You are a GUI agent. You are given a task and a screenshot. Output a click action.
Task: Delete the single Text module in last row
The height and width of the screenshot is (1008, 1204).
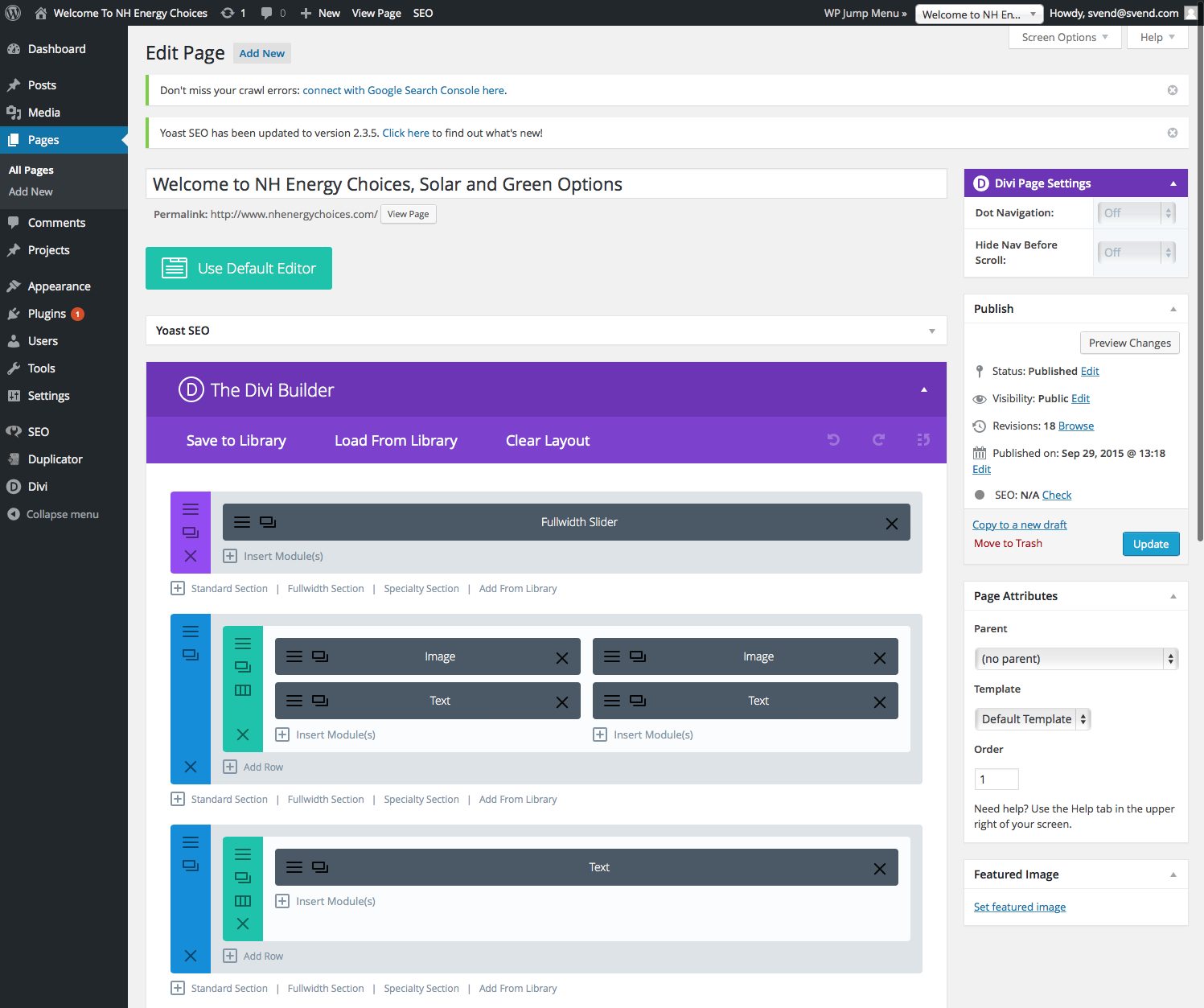pyautogui.click(x=880, y=868)
